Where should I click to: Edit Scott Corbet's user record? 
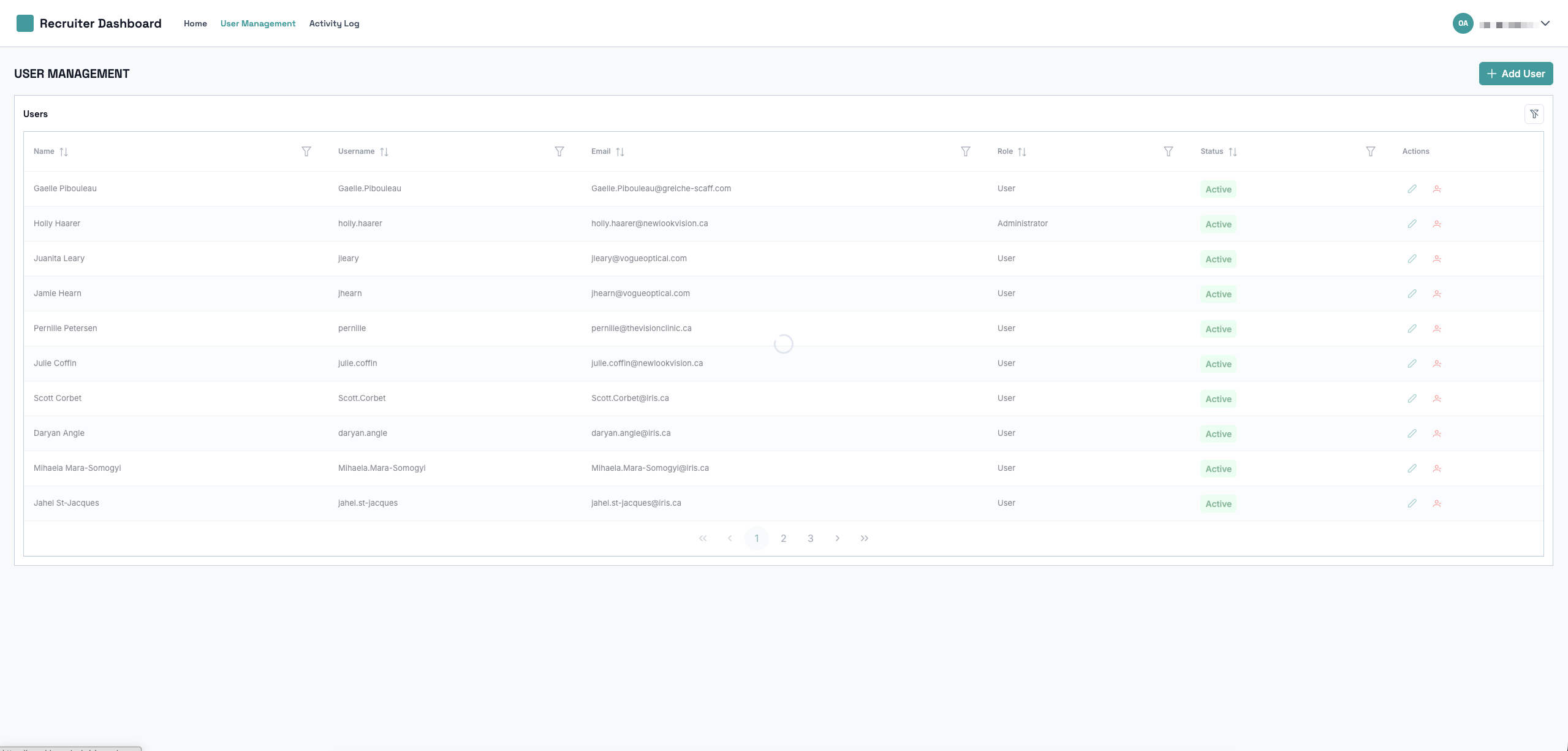1412,398
